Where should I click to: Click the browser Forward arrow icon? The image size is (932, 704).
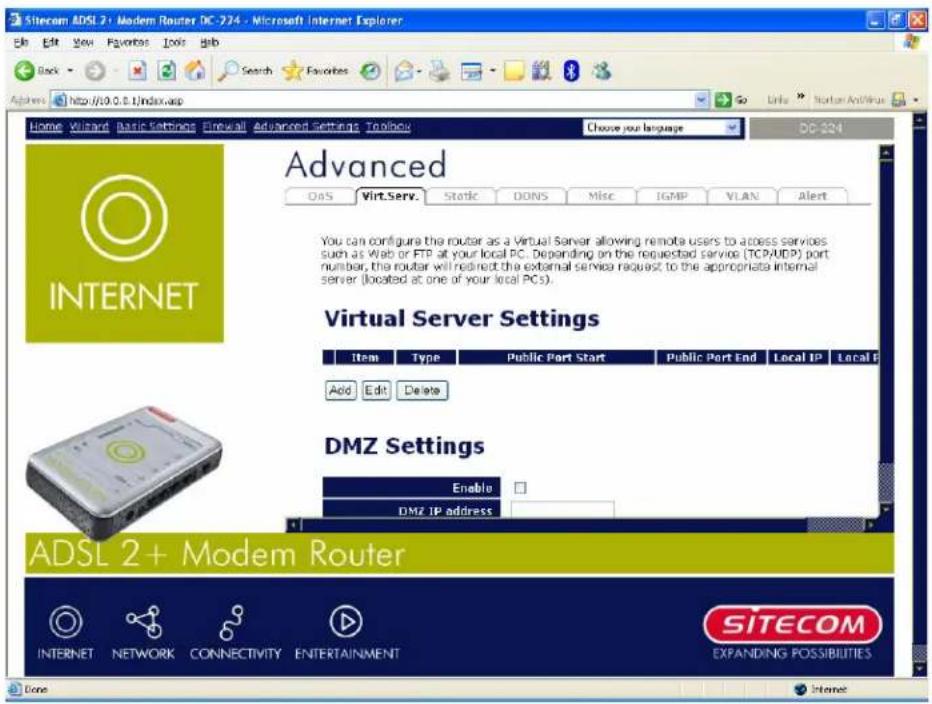pyautogui.click(x=95, y=71)
